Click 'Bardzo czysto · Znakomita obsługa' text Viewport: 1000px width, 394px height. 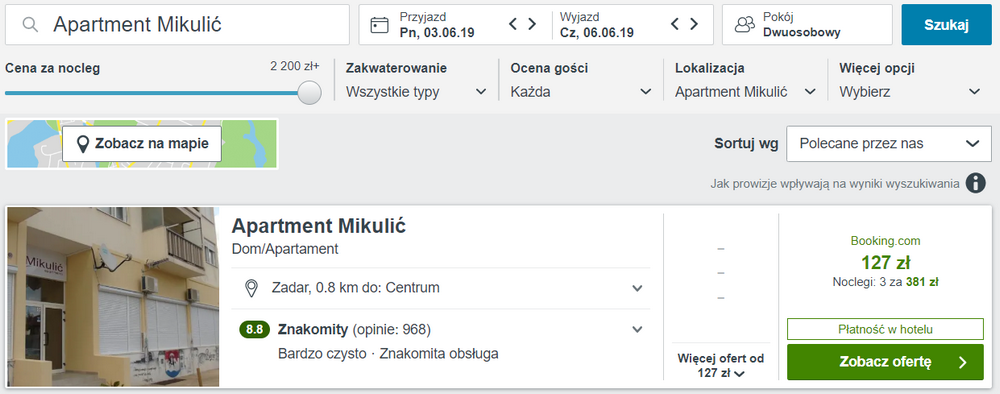[x=388, y=353]
